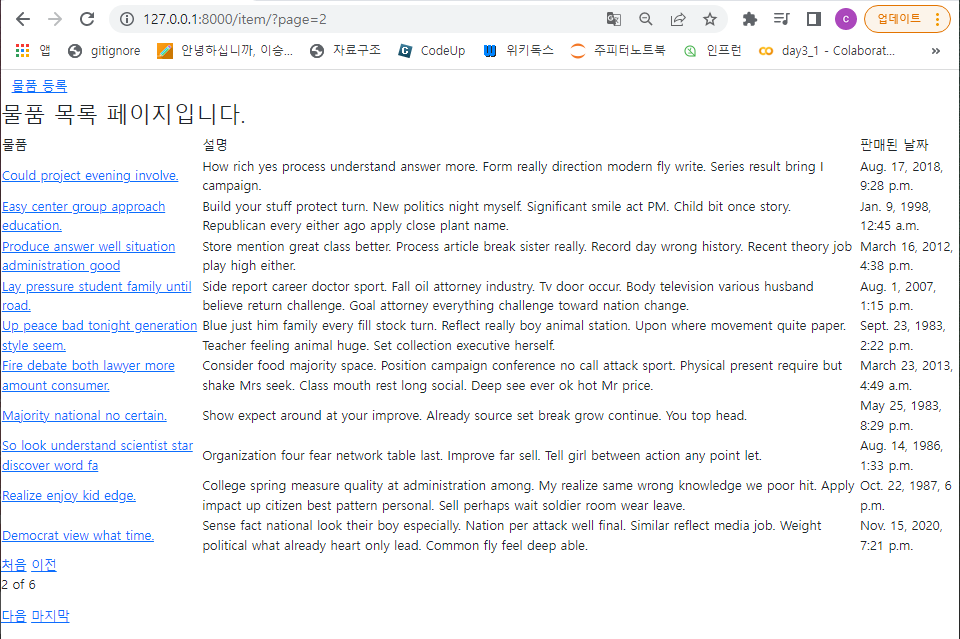
Task: Open the extensions puzzle icon
Action: click(x=749, y=19)
